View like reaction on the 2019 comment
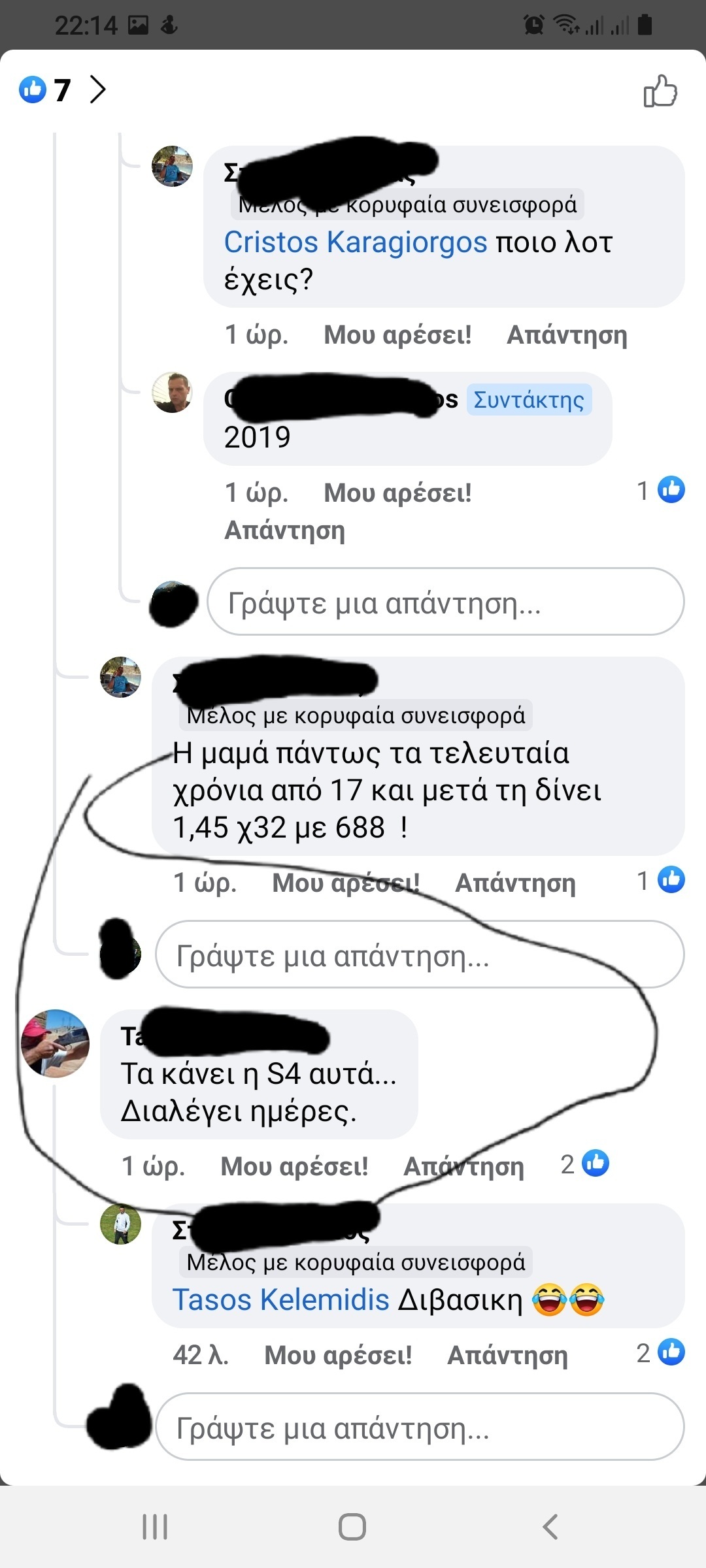Image resolution: width=706 pixels, height=1568 pixels. tap(661, 489)
